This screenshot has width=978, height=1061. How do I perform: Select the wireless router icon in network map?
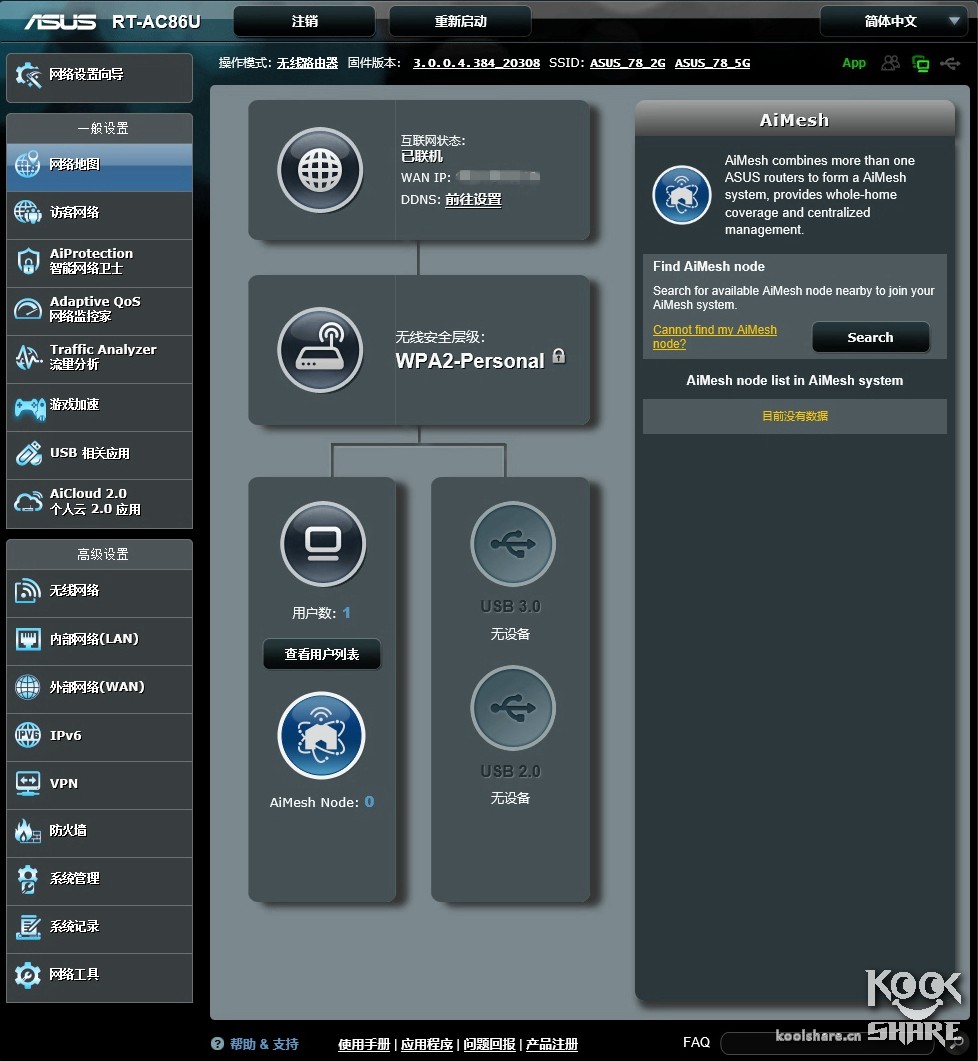click(320, 350)
